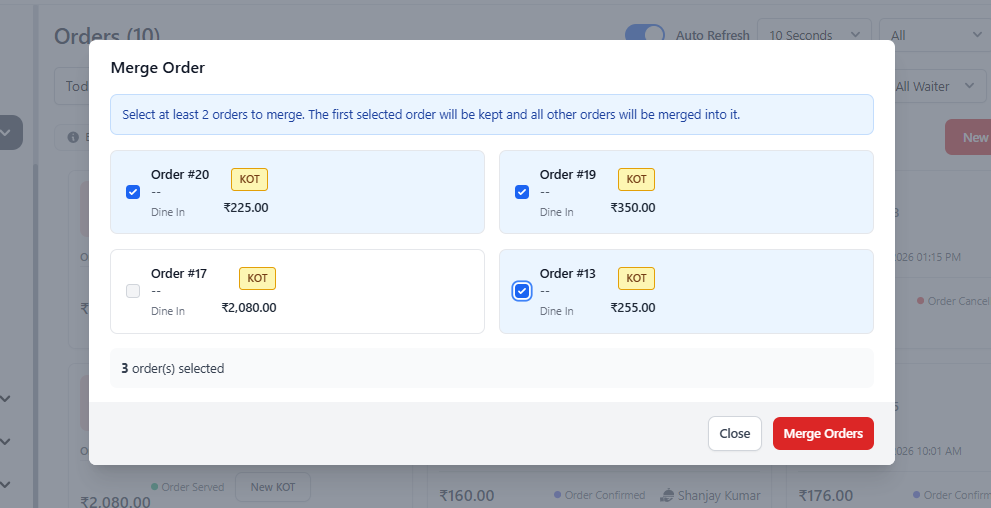Click Order Confirmed status near ₹160.00
991x508 pixels.
point(600,495)
